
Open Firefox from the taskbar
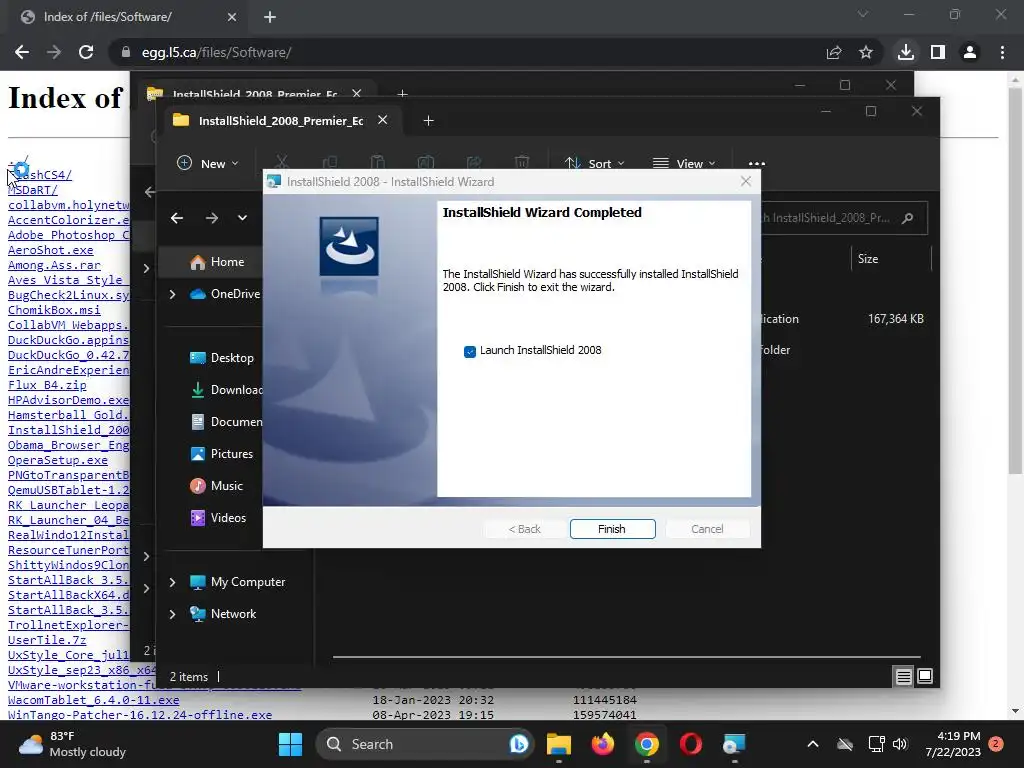603,744
